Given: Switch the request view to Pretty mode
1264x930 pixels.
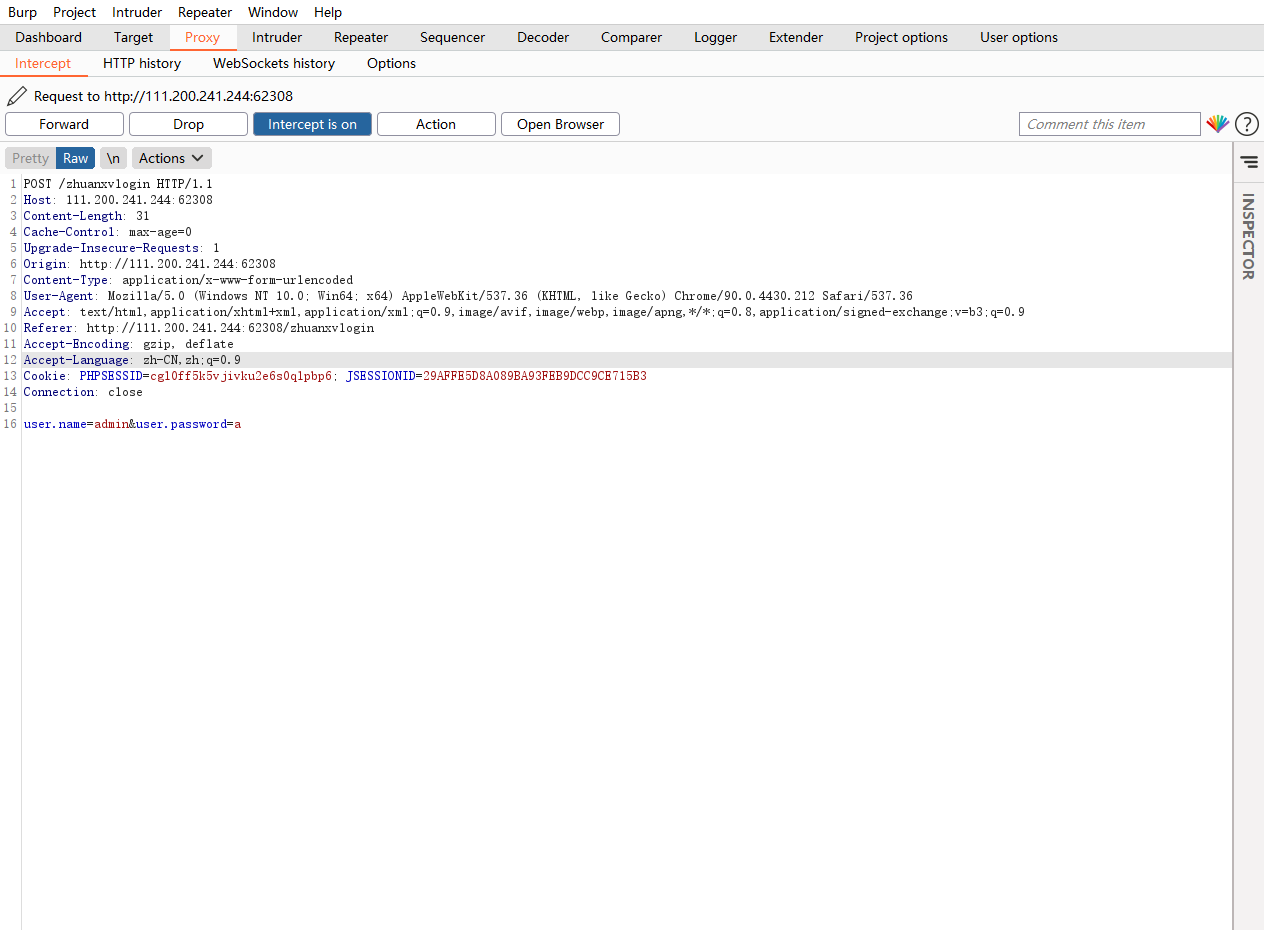Looking at the screenshot, I should pyautogui.click(x=30, y=158).
